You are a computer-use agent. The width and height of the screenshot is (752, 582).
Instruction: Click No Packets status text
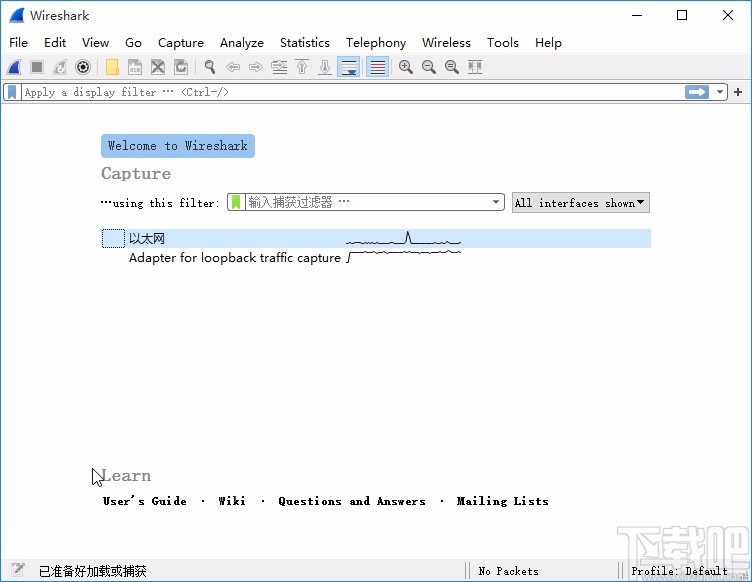coord(508,571)
